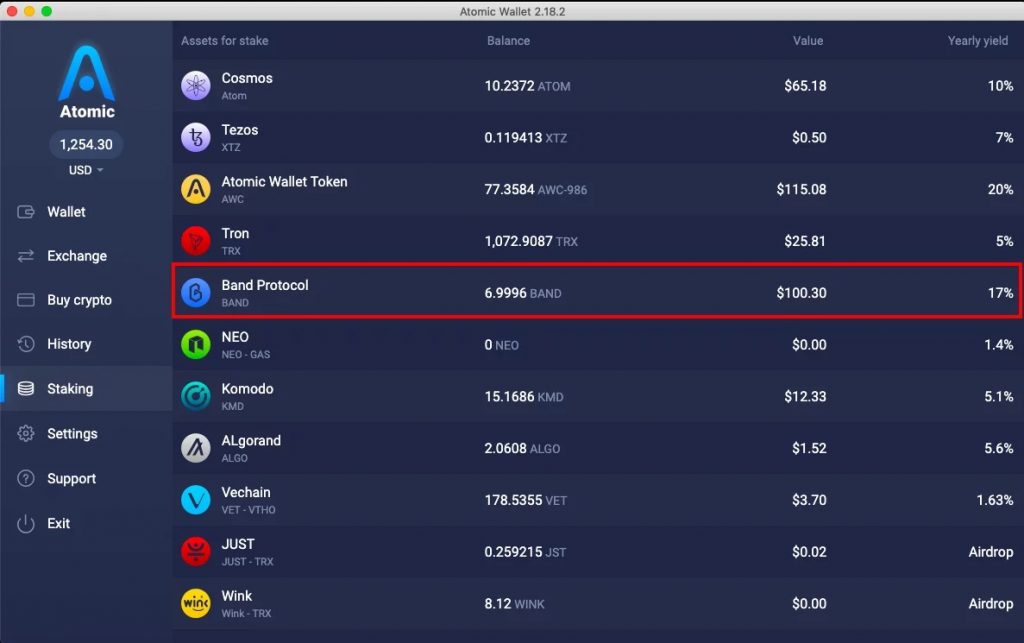Screen dimensions: 1024x643
Task: Select the Band Protocol name
Action: pyautogui.click(x=264, y=285)
